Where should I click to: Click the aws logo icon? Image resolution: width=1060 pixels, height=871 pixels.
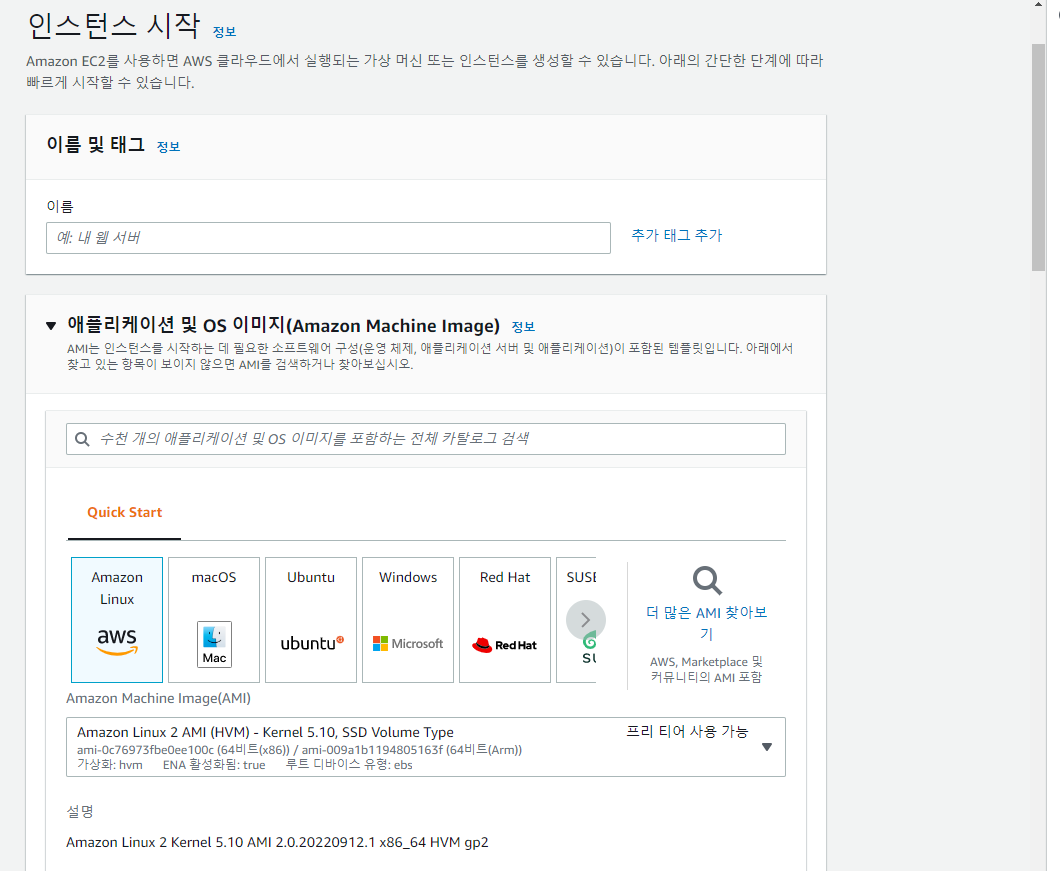(117, 641)
